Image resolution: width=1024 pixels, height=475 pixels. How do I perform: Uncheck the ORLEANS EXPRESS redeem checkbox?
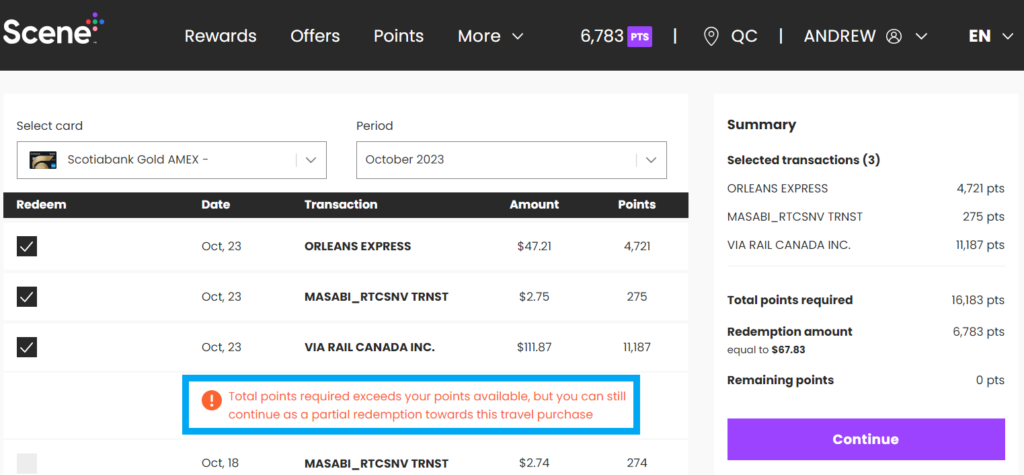pos(27,246)
